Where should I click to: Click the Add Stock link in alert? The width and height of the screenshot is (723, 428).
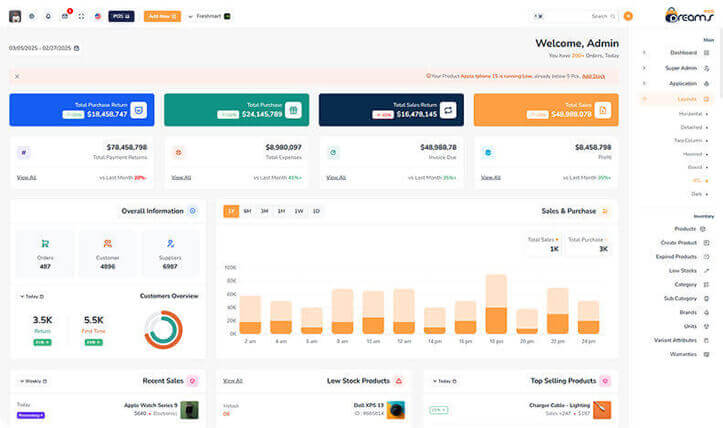(594, 76)
